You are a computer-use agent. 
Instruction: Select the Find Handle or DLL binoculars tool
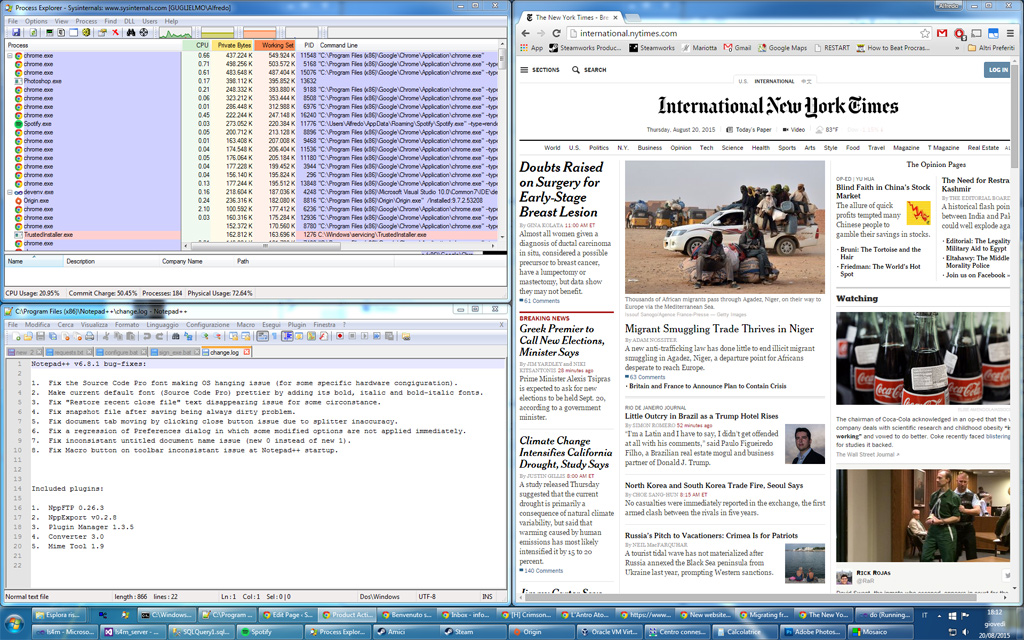coord(130,32)
